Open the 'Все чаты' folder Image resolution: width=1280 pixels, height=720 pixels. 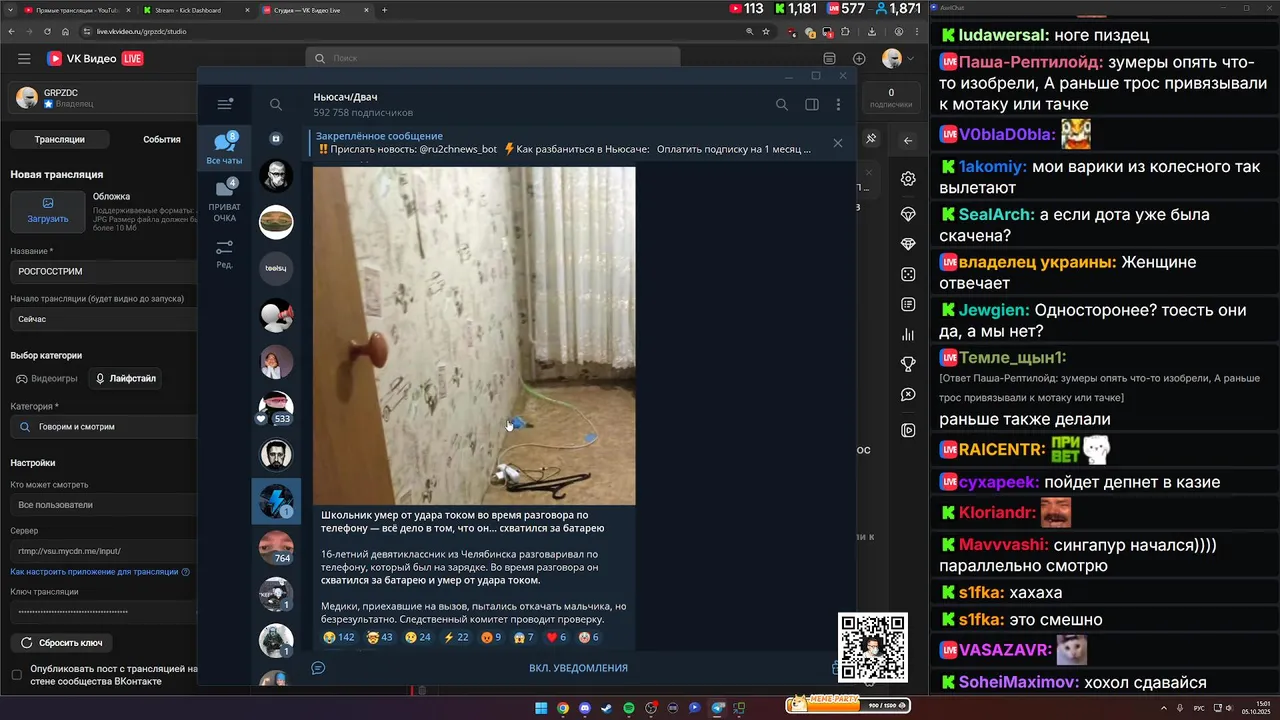[x=224, y=148]
